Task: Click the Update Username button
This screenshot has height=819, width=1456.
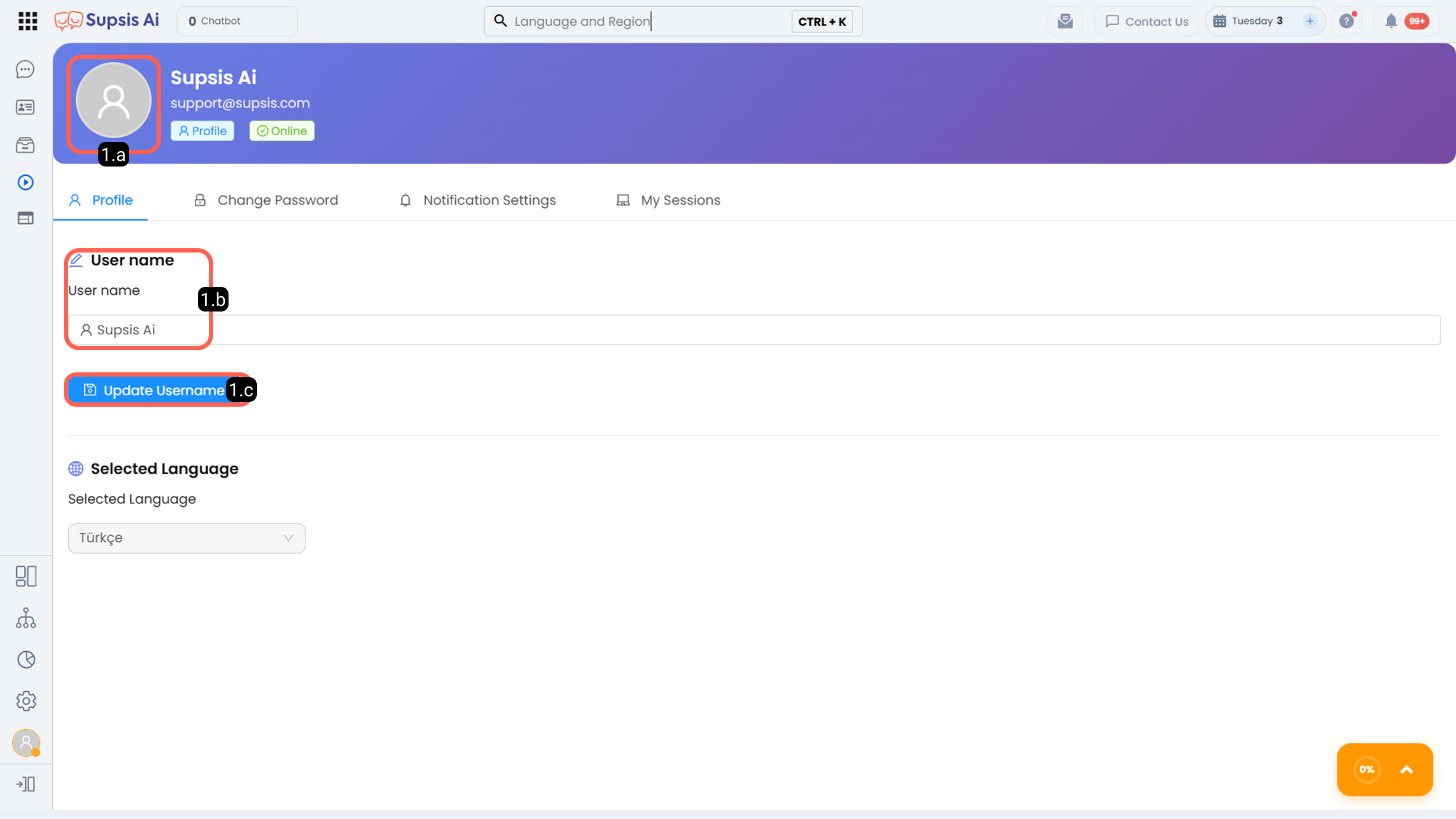Action: click(x=156, y=390)
